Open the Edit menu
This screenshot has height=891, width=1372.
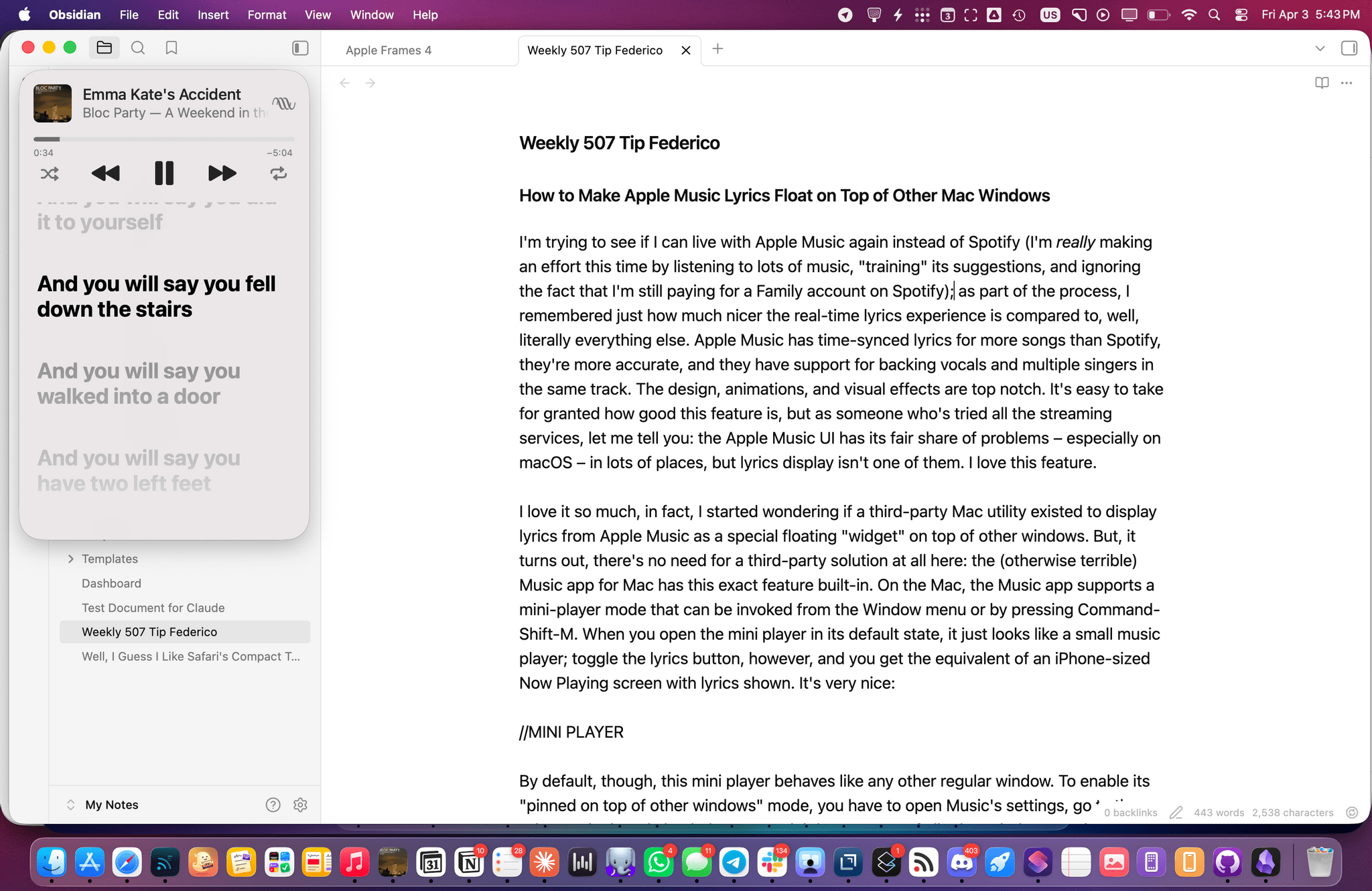click(168, 15)
